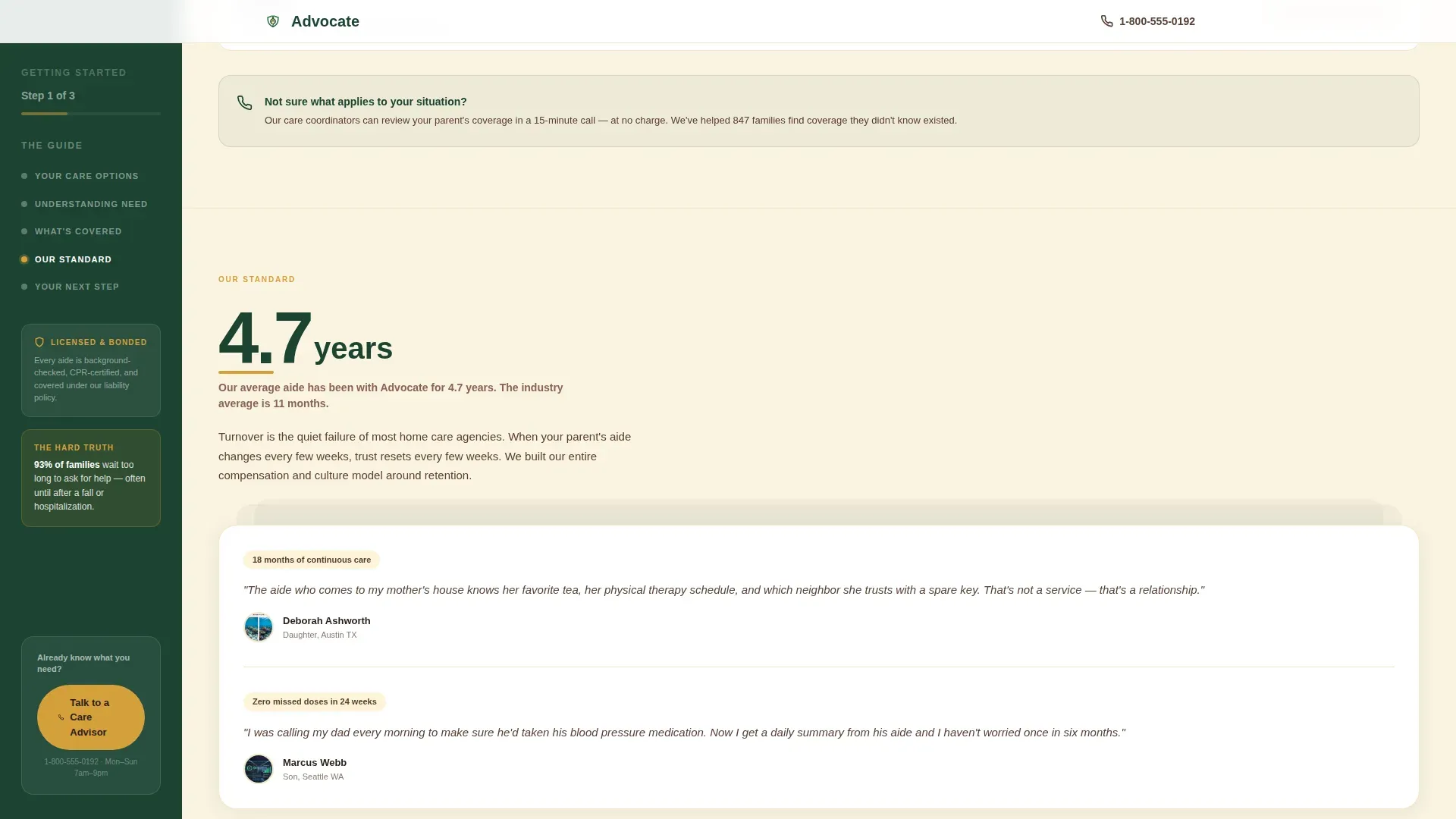Screen dimensions: 1456x819
Task: Click the Advocate brand name
Action: tap(325, 21)
